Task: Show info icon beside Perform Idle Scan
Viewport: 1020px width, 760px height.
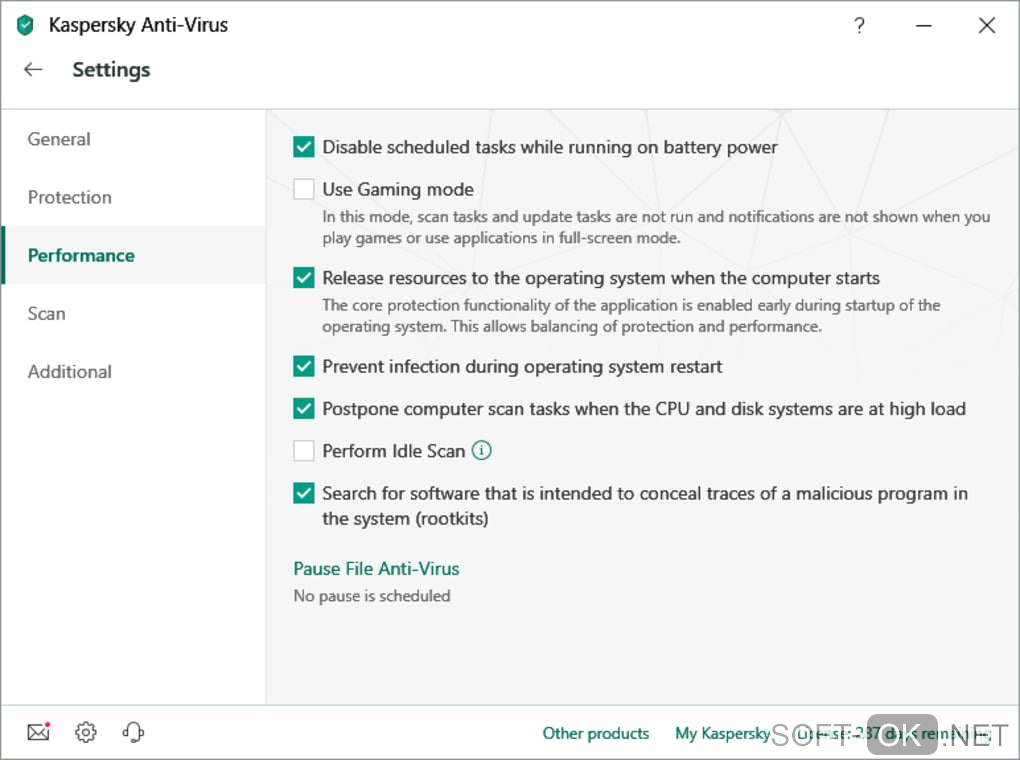Action: 482,451
